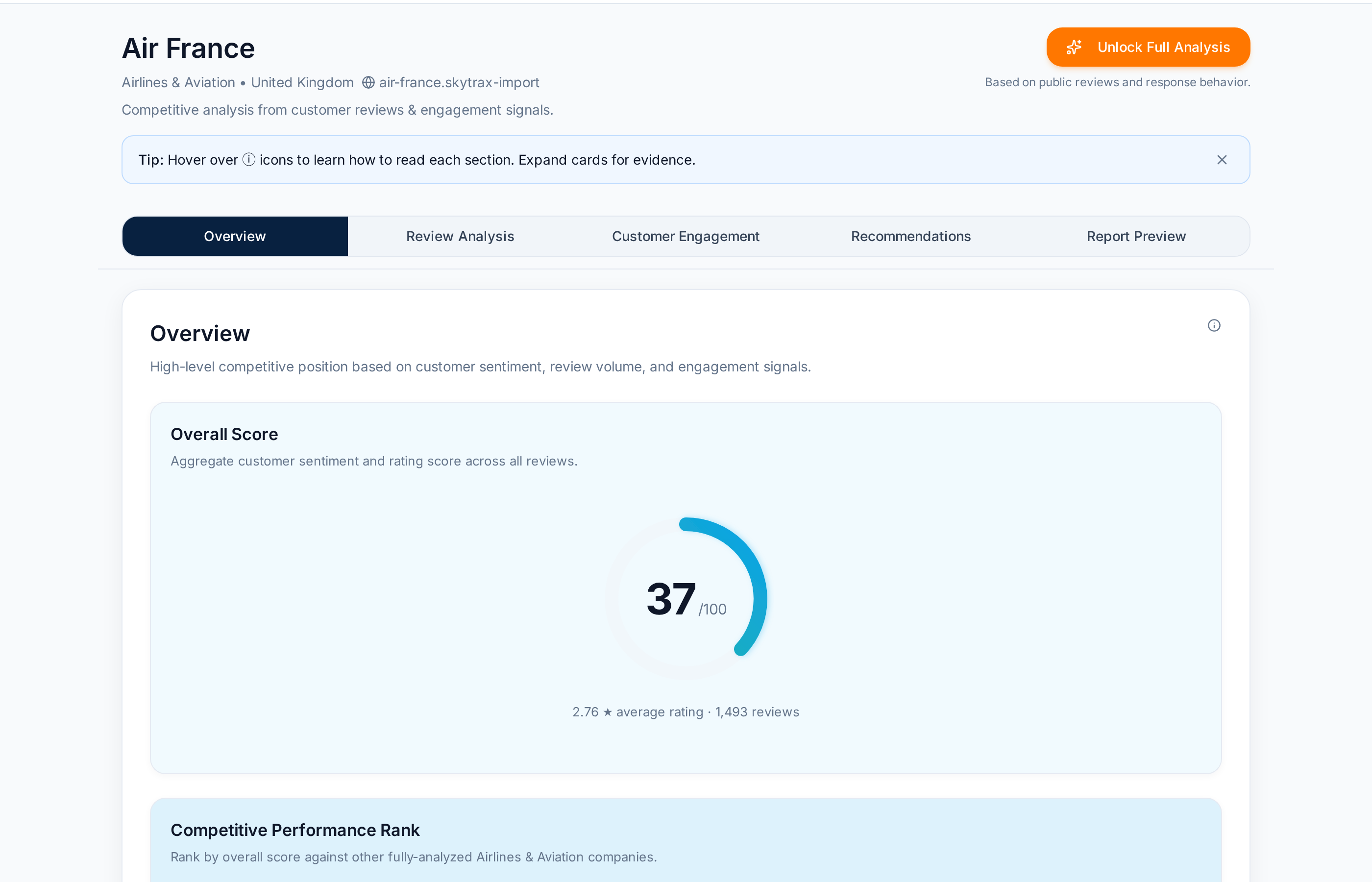Click the air-france.skytrax-import link
Screen dimensions: 1372x882
(459, 82)
